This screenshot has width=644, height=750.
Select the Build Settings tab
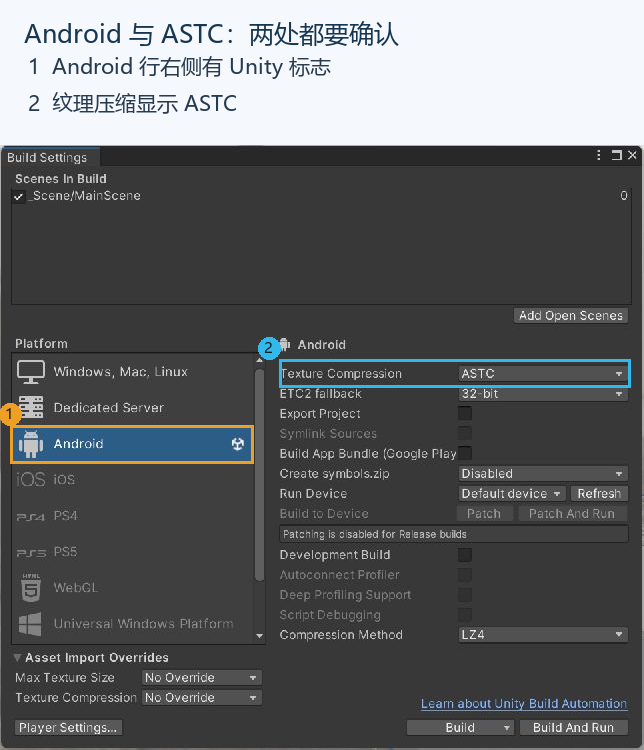48,157
